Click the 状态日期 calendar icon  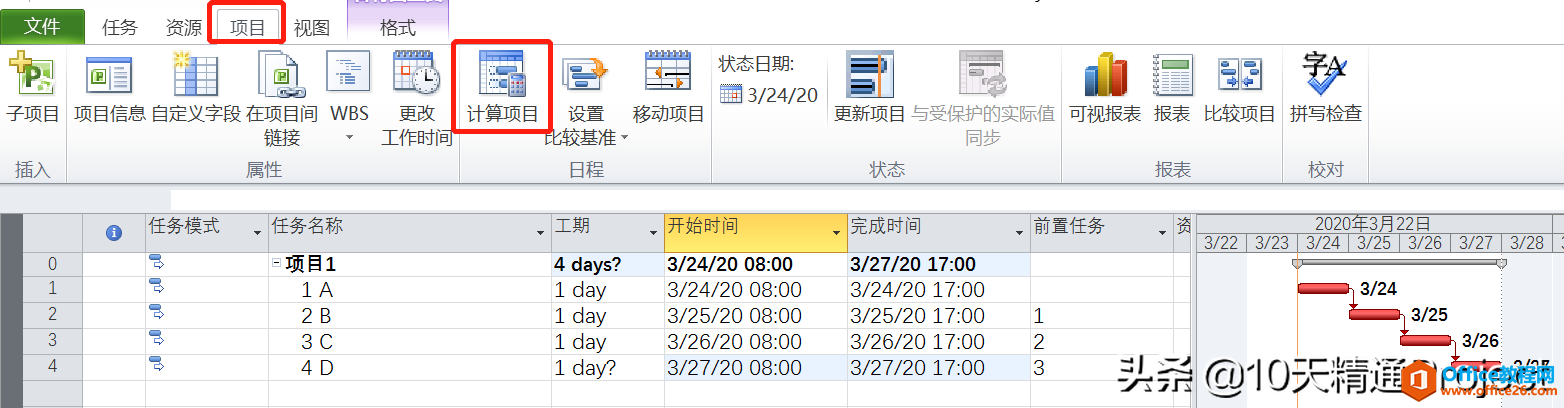click(731, 95)
